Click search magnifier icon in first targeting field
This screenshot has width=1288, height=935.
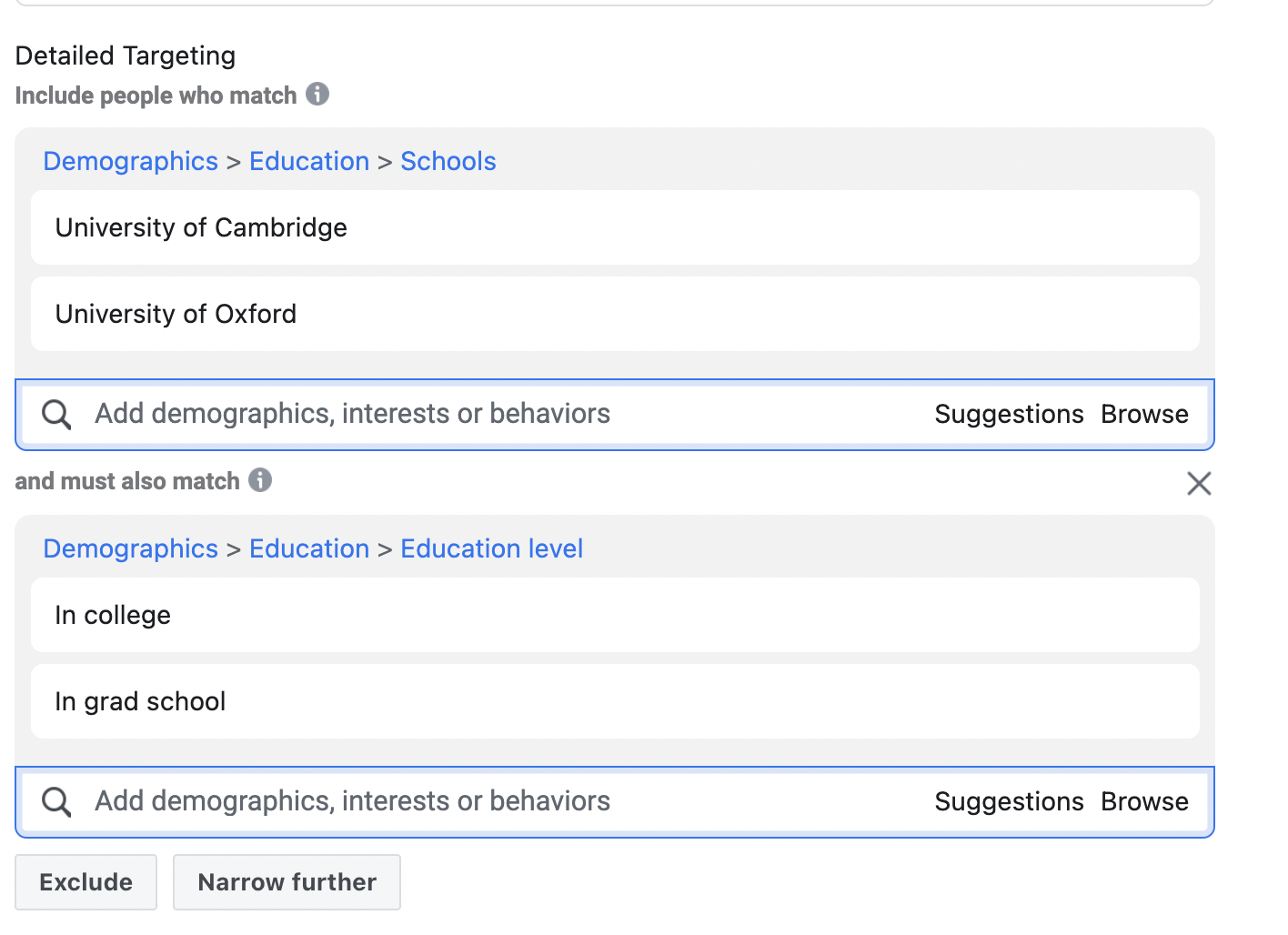click(56, 414)
